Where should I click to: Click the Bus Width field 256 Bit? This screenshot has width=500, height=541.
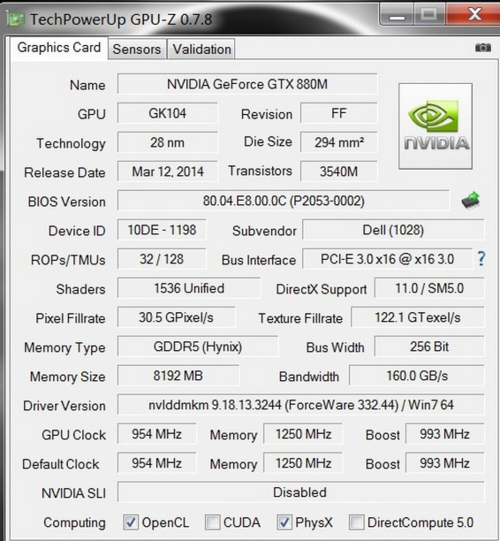coord(429,346)
